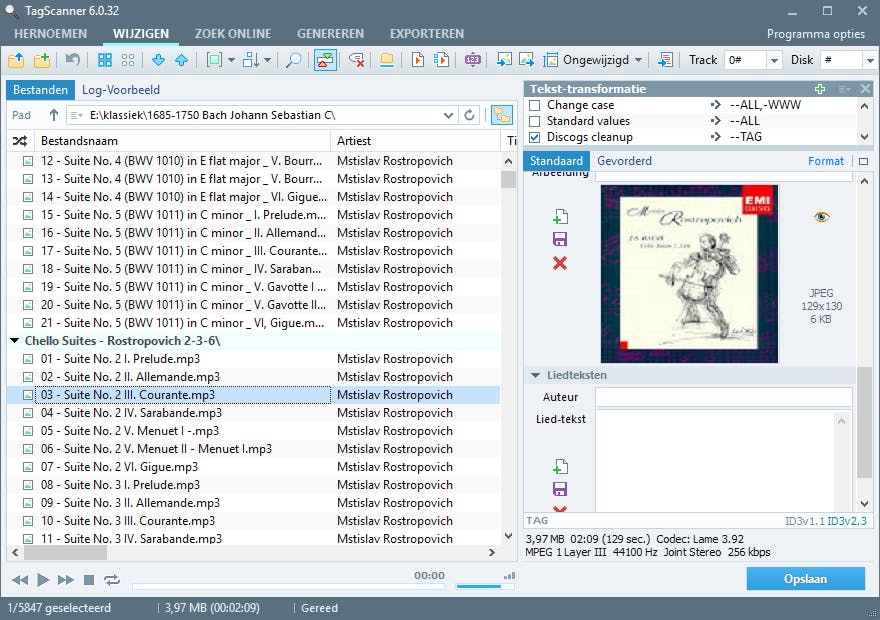Click the purple save icon beside the cover
880x620 pixels.
coord(560,240)
